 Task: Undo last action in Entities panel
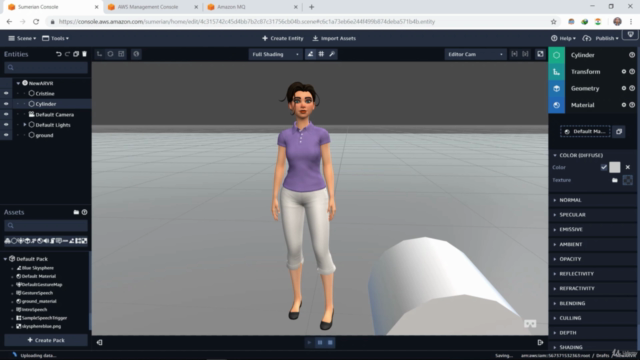[59, 54]
